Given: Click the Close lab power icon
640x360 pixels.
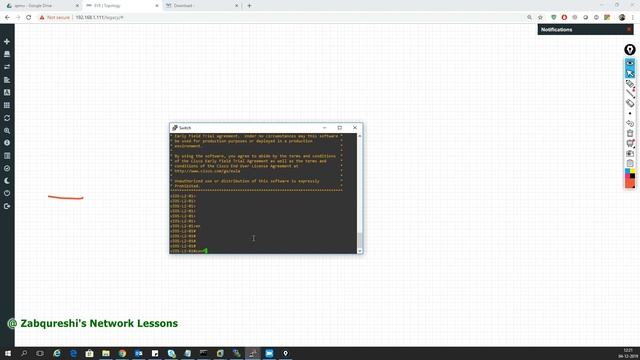Looking at the screenshot, I should [7, 193].
